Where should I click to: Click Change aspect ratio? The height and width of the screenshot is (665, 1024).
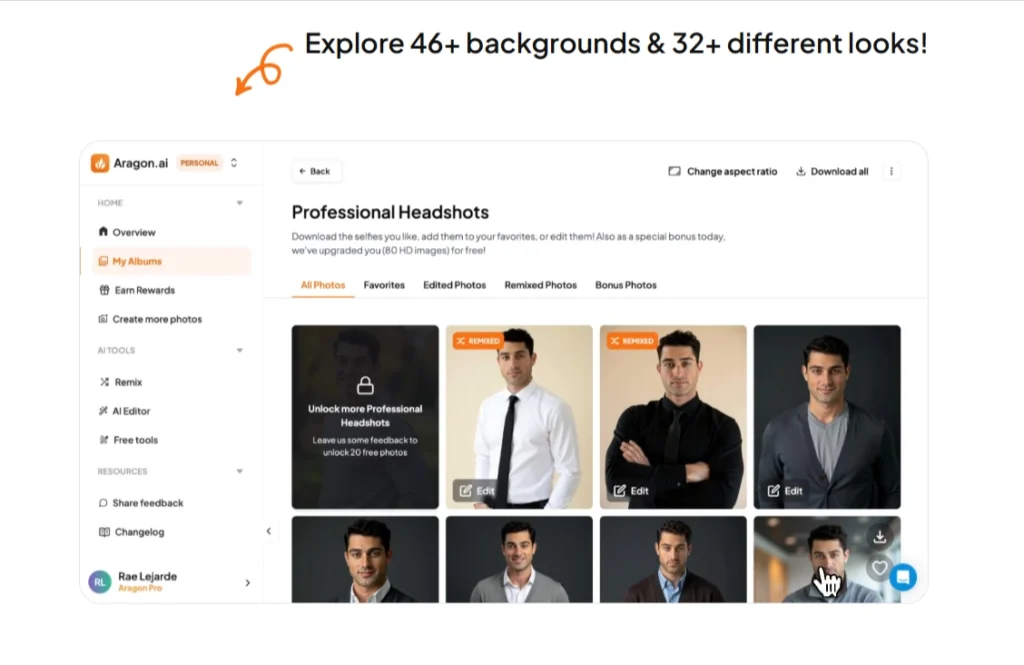coord(722,171)
